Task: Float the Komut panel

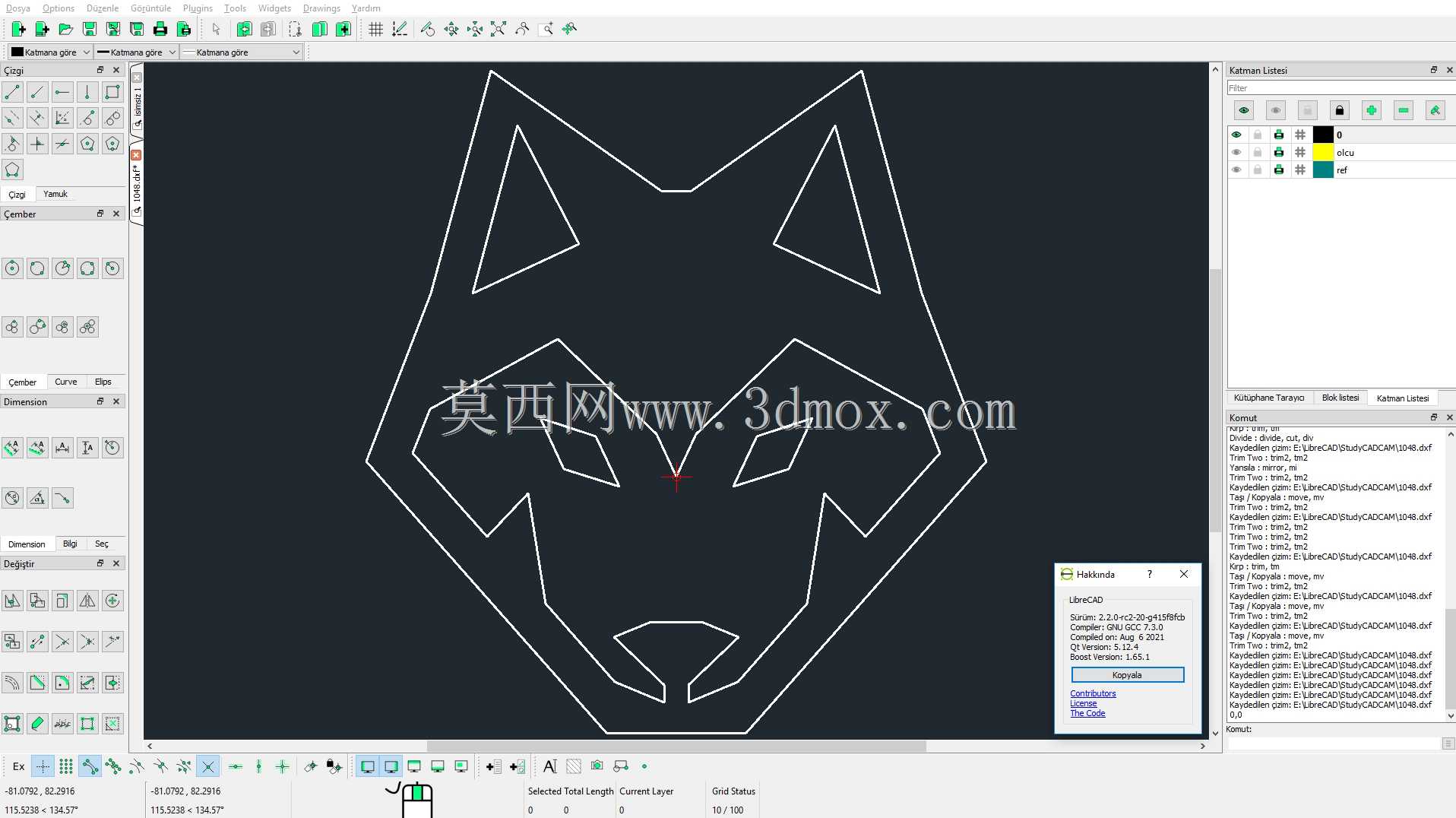Action: (x=1434, y=417)
